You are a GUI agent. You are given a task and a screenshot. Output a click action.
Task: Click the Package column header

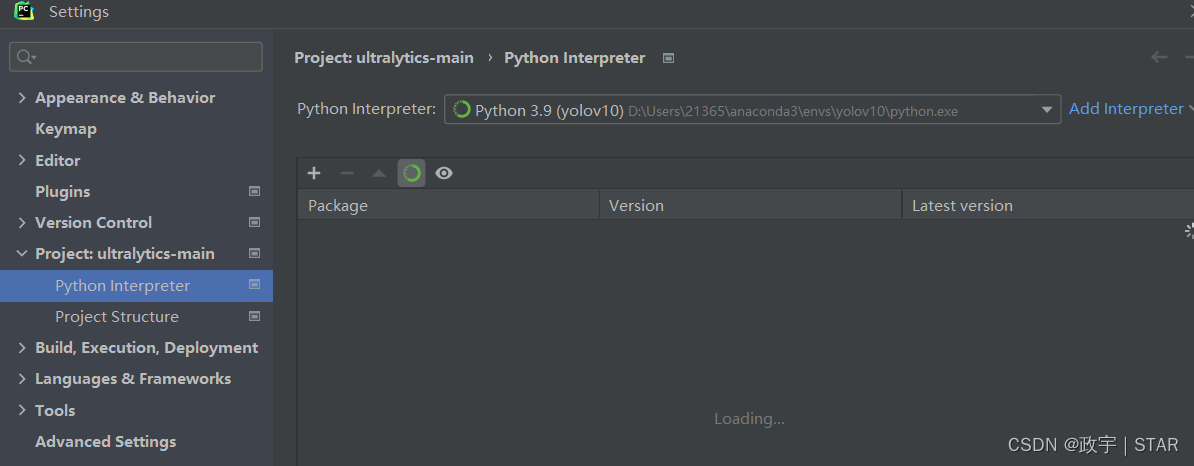449,206
